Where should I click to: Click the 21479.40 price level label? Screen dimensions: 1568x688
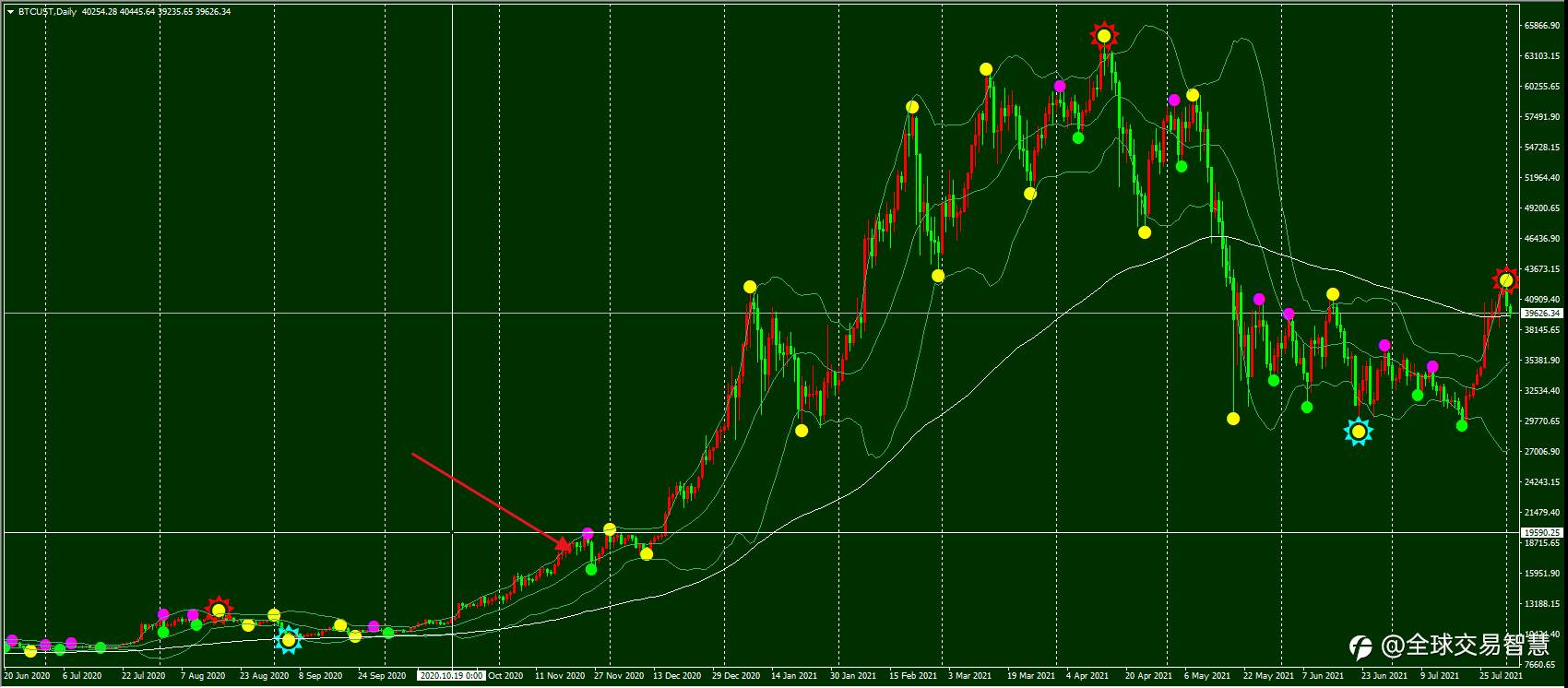(x=1541, y=513)
